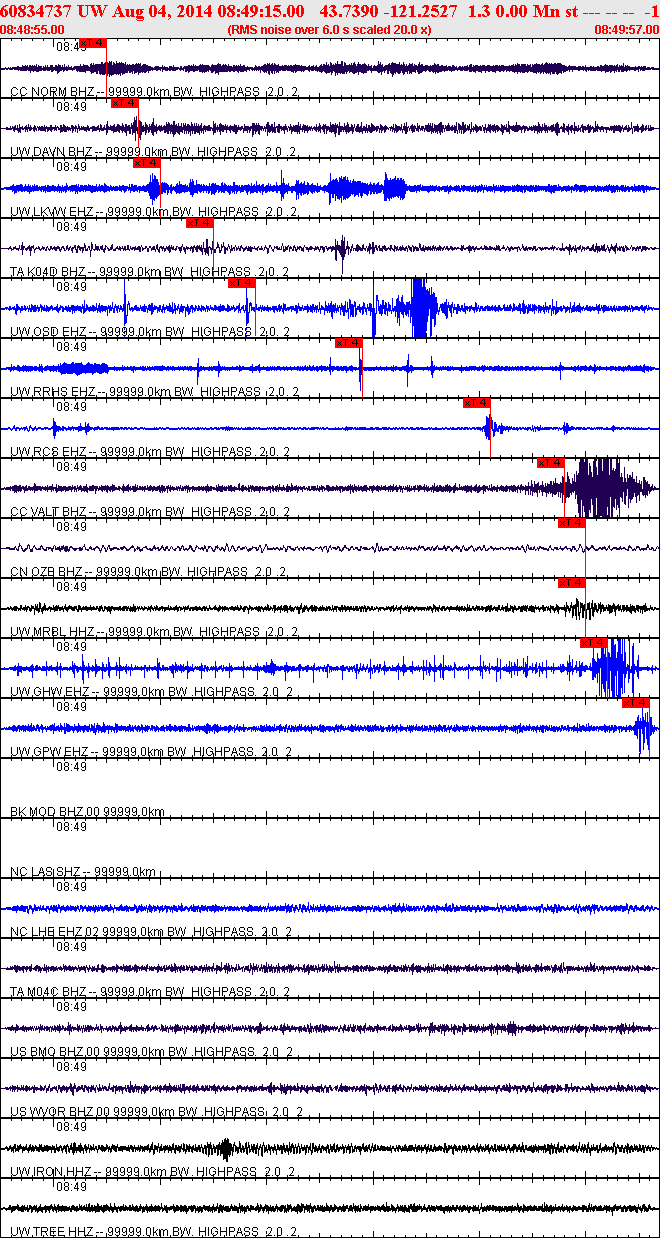Click the 08:49 time label on BK MOD trace
Screen dimensions: 660x1238
[x=70, y=767]
